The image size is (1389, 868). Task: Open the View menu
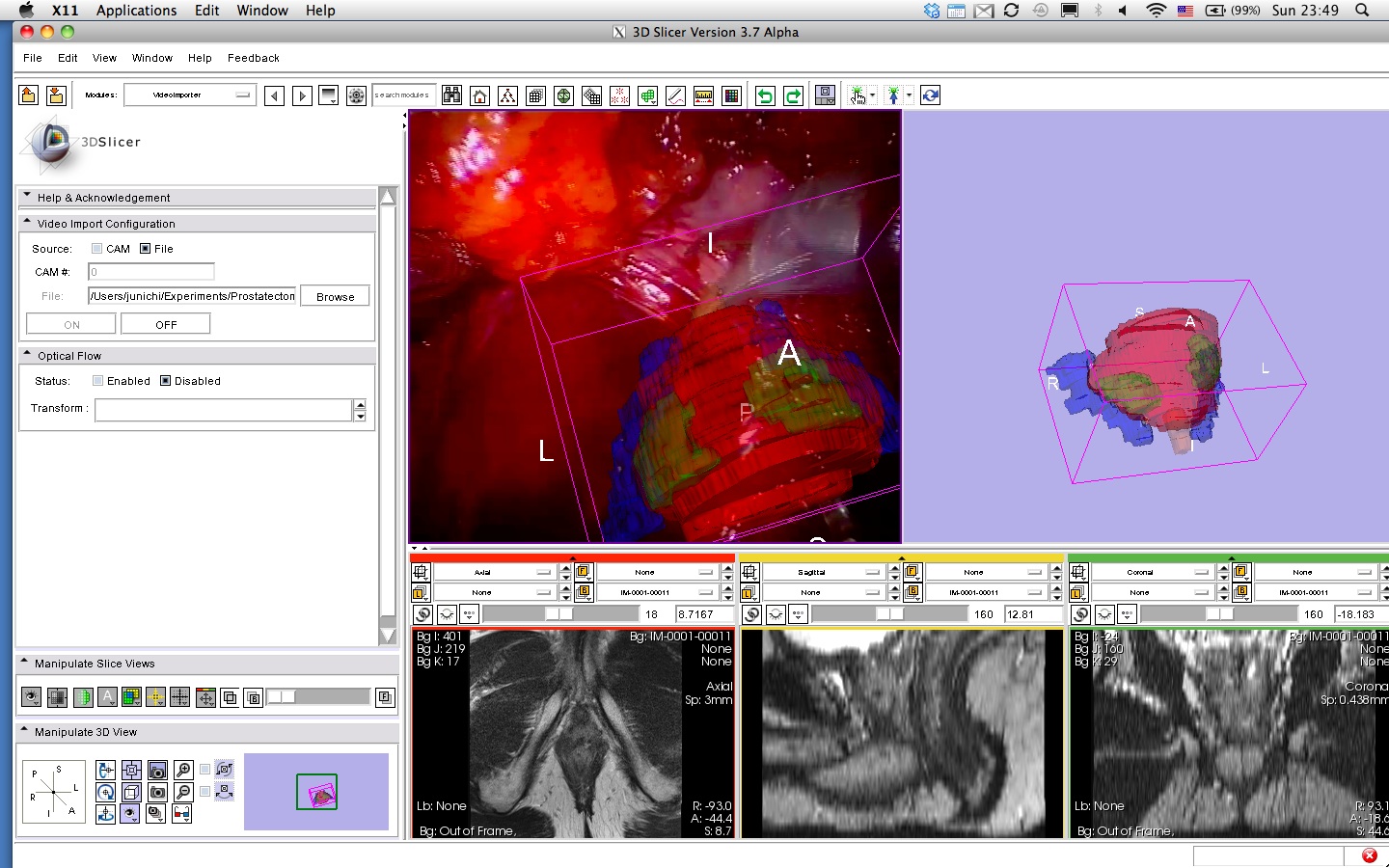[104, 58]
